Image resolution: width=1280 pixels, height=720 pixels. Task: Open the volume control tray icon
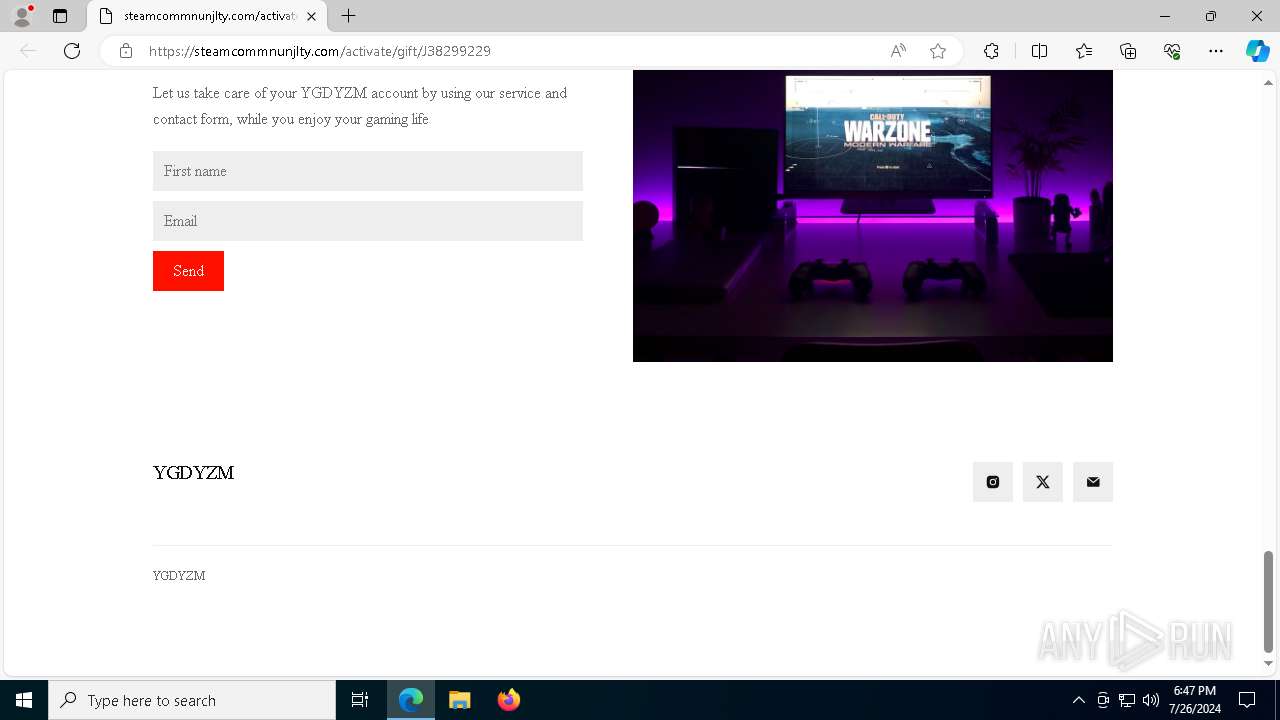pyautogui.click(x=1151, y=700)
